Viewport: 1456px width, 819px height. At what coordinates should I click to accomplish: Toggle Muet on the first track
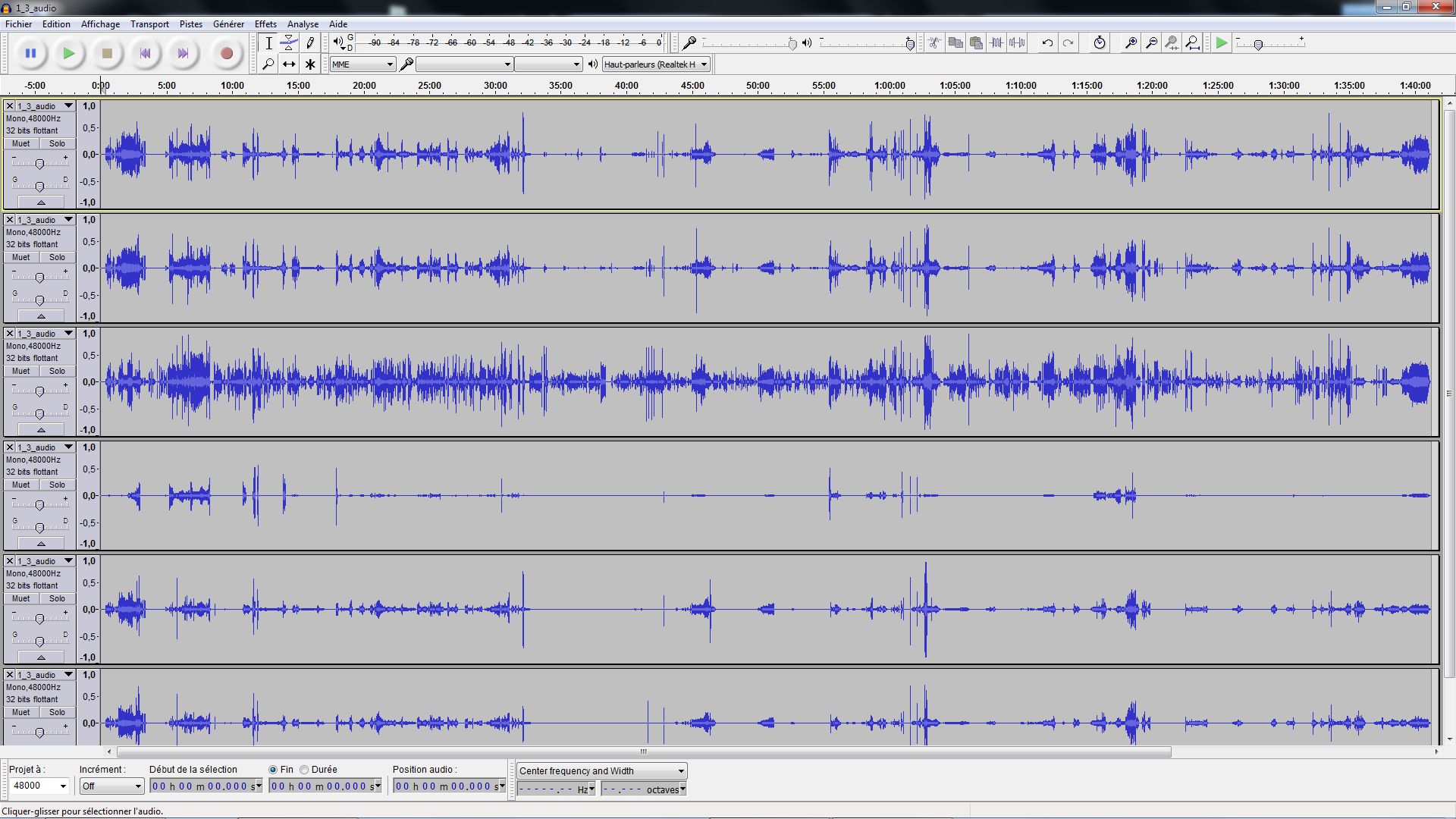click(x=21, y=143)
